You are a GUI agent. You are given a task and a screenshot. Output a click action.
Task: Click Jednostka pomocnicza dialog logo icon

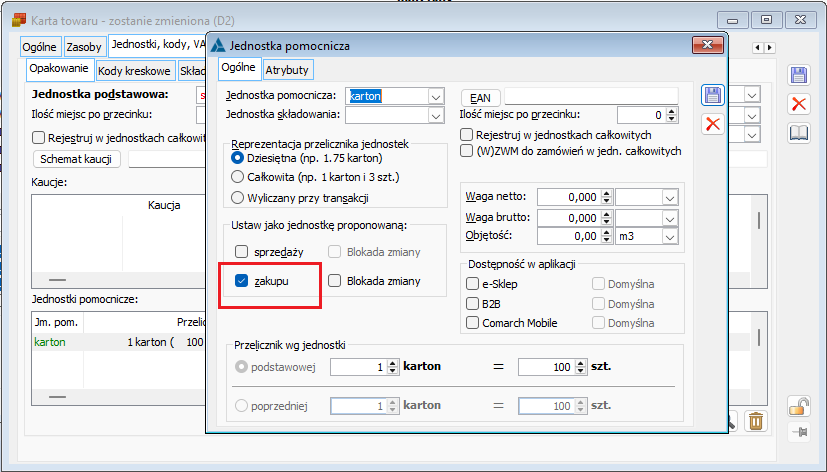217,45
